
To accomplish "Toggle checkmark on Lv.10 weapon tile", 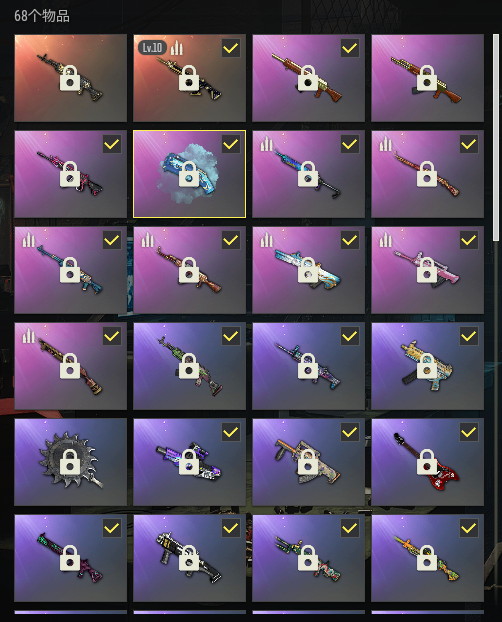I will tap(231, 48).
